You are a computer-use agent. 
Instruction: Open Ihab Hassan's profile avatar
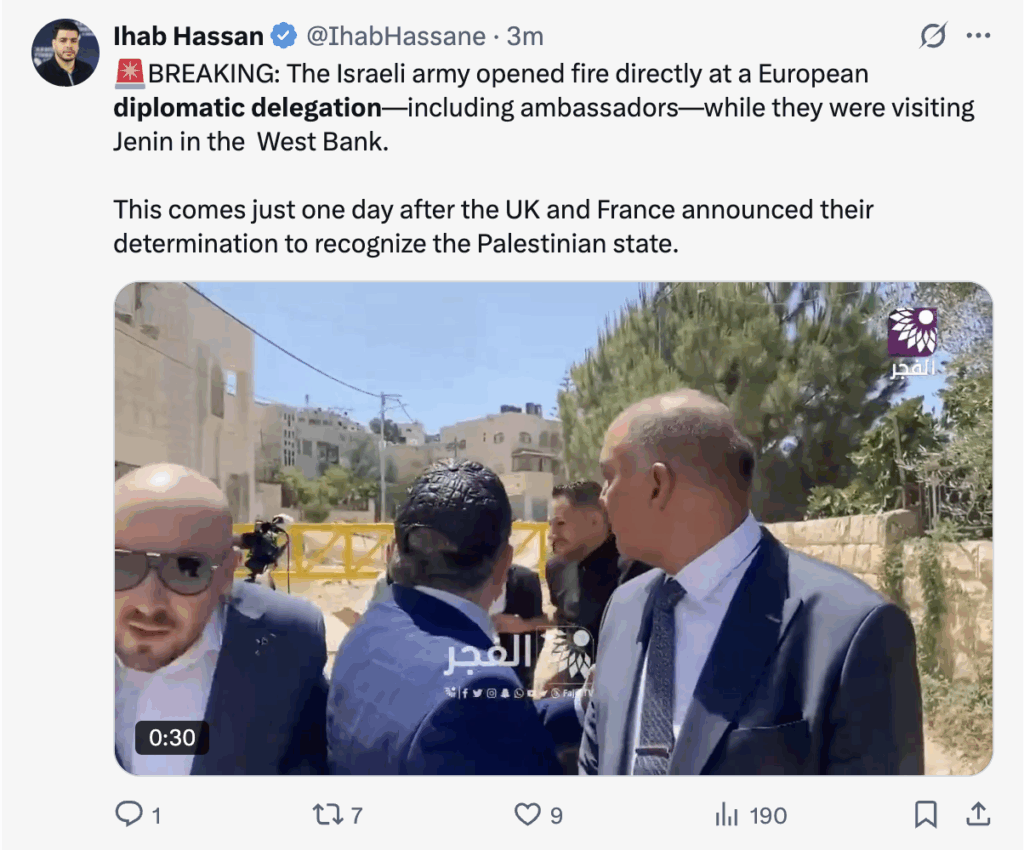65,52
